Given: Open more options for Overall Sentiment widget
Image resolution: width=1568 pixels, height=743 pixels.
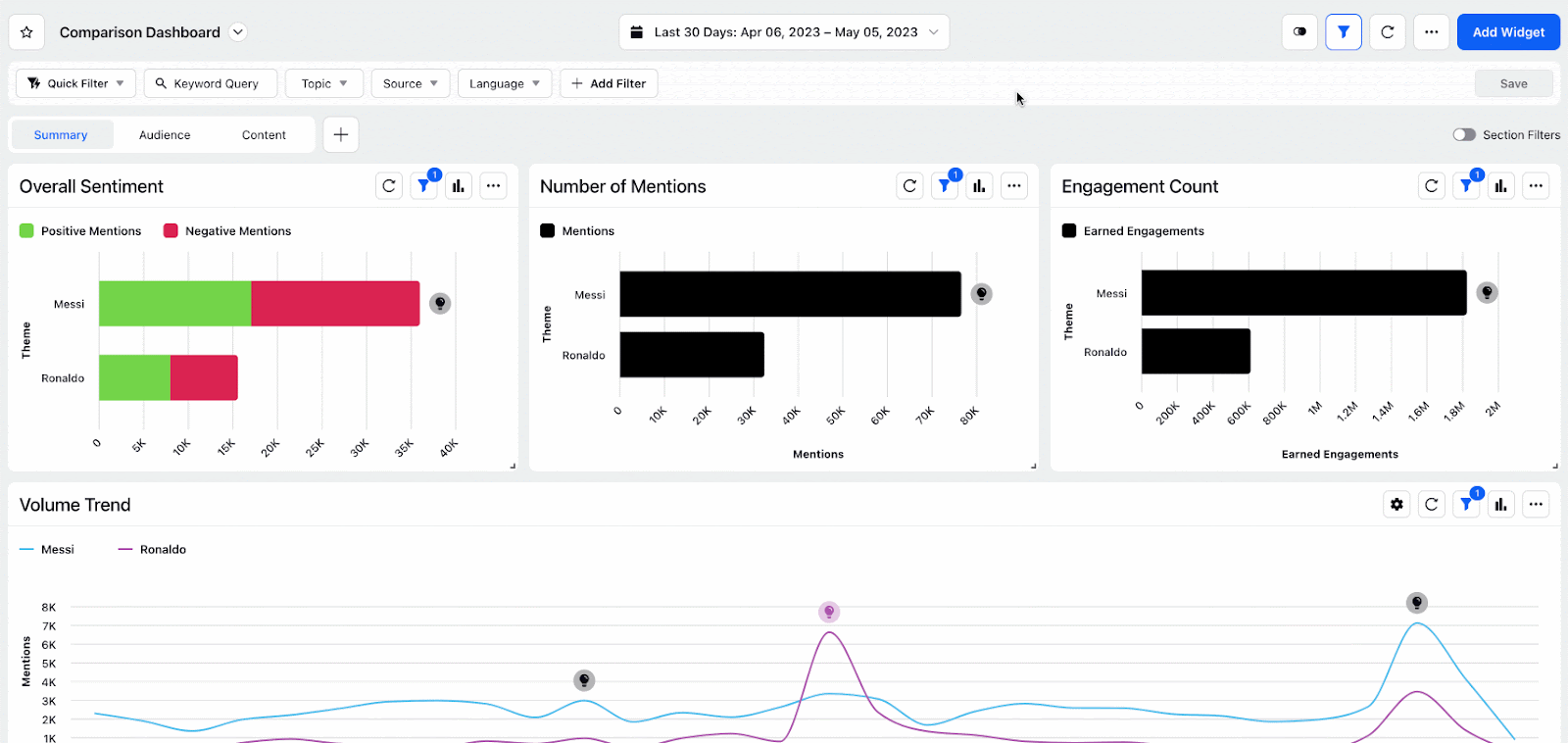Looking at the screenshot, I should click(493, 186).
